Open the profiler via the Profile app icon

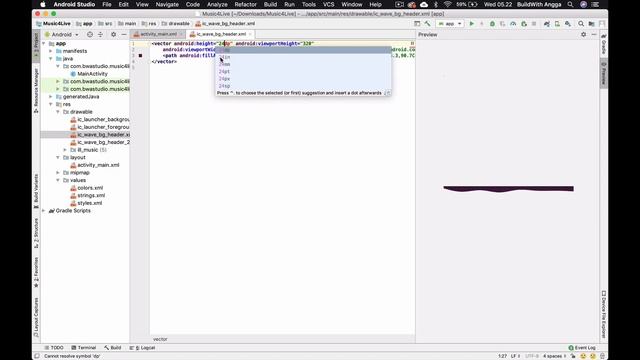(x=513, y=24)
